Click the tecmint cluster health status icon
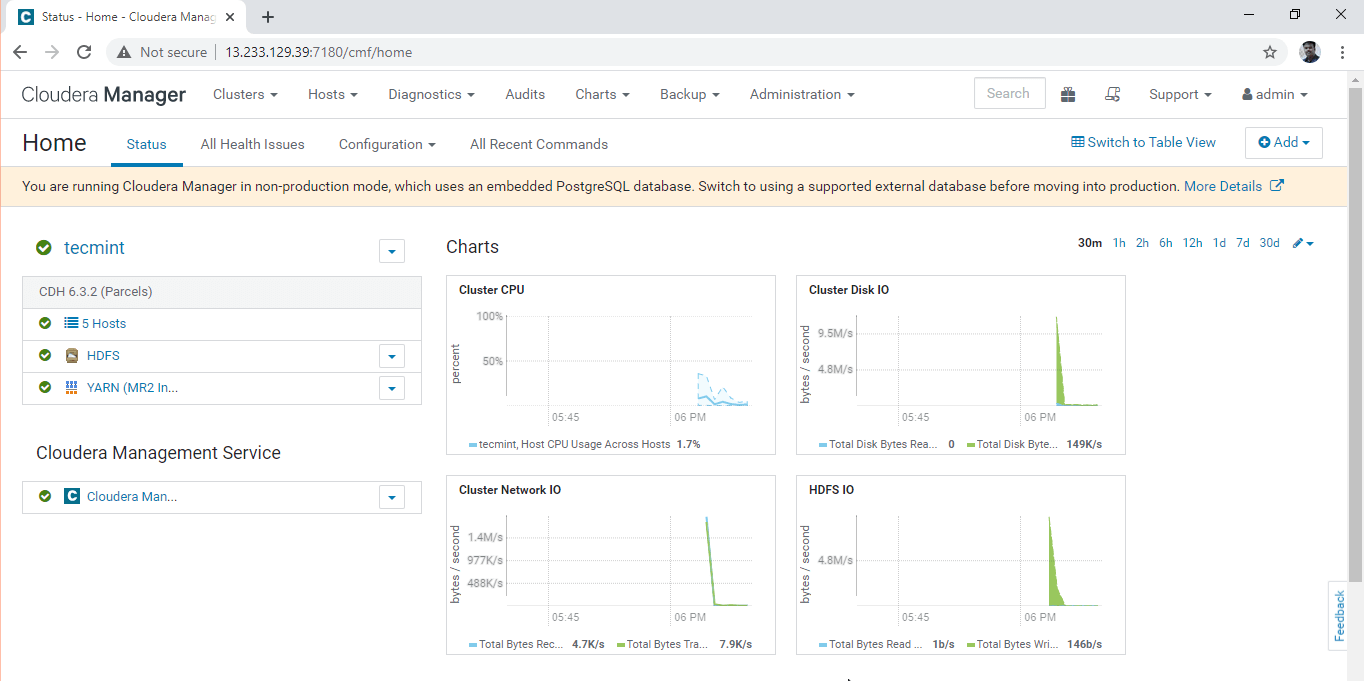This screenshot has width=1364, height=681. tap(44, 248)
